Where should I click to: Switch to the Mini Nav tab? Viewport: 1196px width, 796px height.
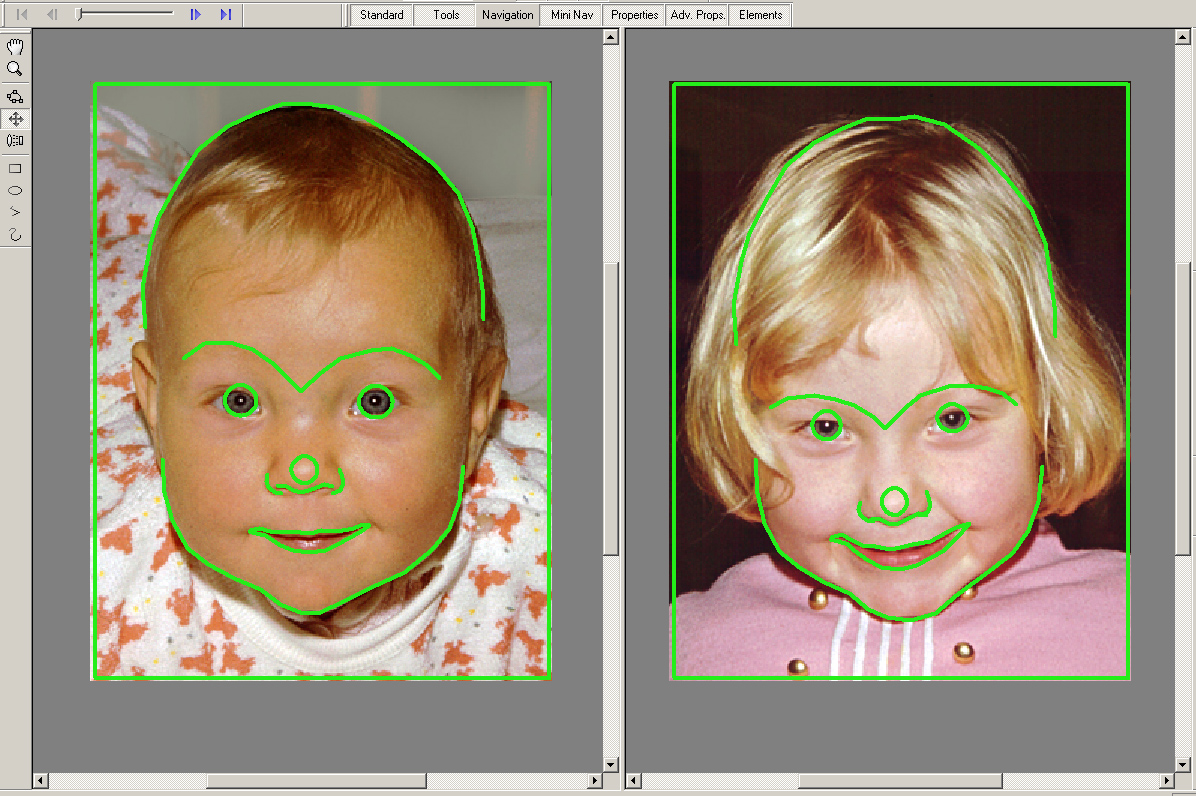[x=572, y=14]
